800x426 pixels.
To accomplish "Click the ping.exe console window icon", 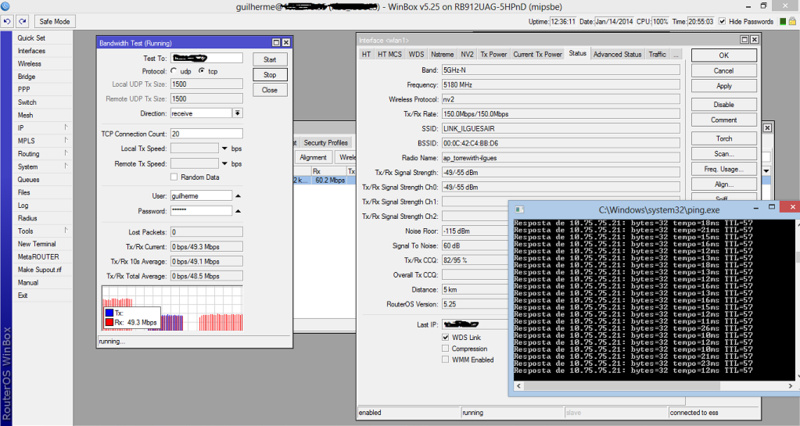I will tap(518, 207).
